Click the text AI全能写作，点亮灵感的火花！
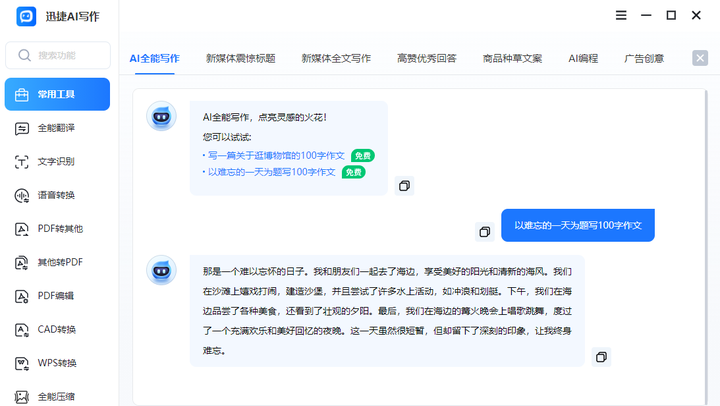The height and width of the screenshot is (406, 720). click(x=264, y=118)
